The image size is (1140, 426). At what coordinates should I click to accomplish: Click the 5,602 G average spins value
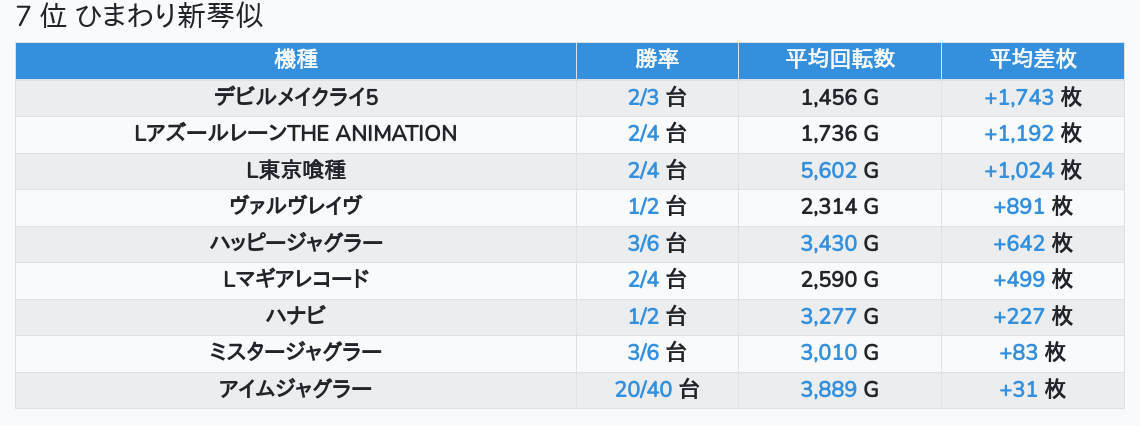[840, 170]
